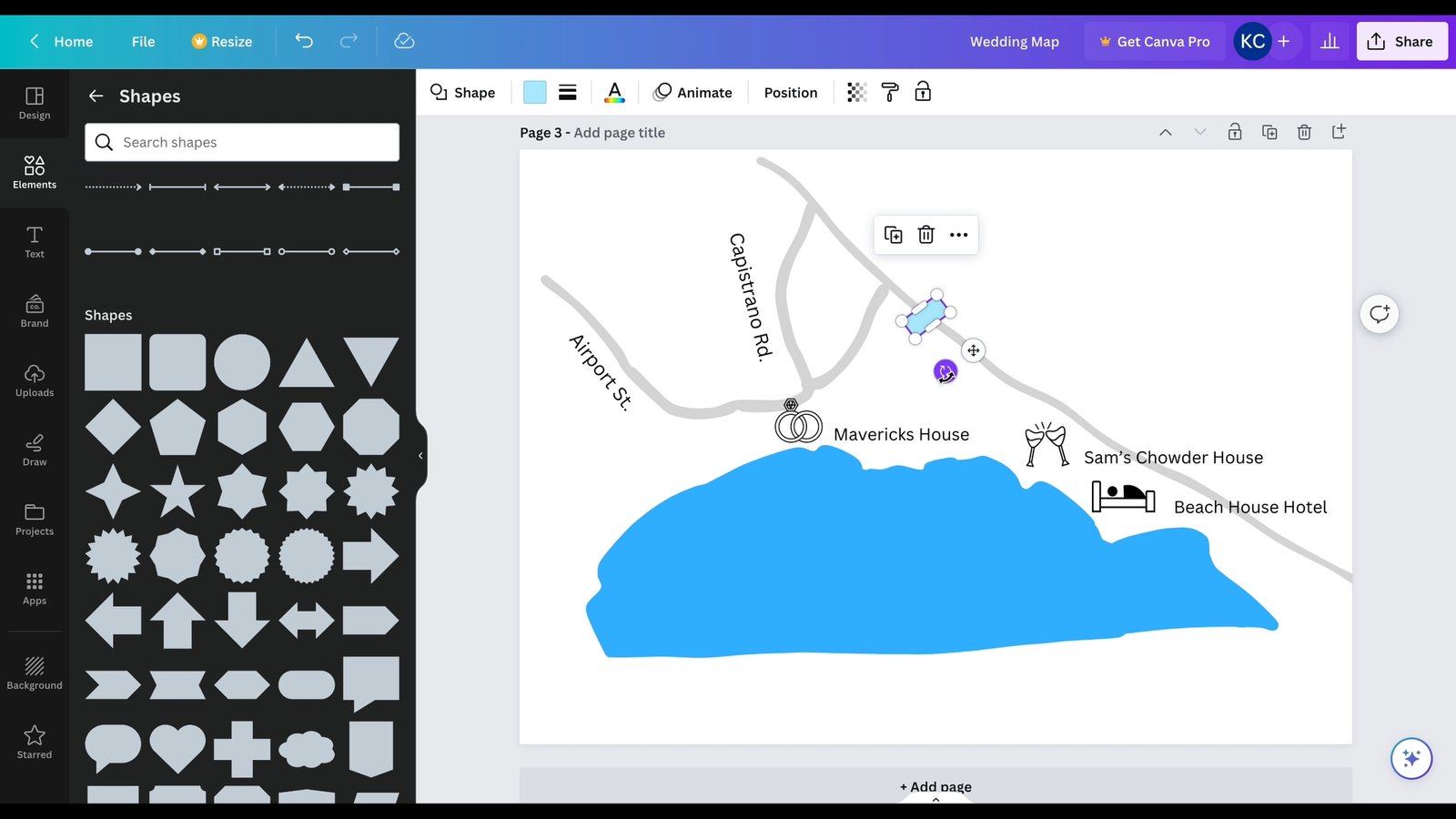Viewport: 1456px width, 819px height.
Task: Open the File menu
Action: (x=143, y=41)
